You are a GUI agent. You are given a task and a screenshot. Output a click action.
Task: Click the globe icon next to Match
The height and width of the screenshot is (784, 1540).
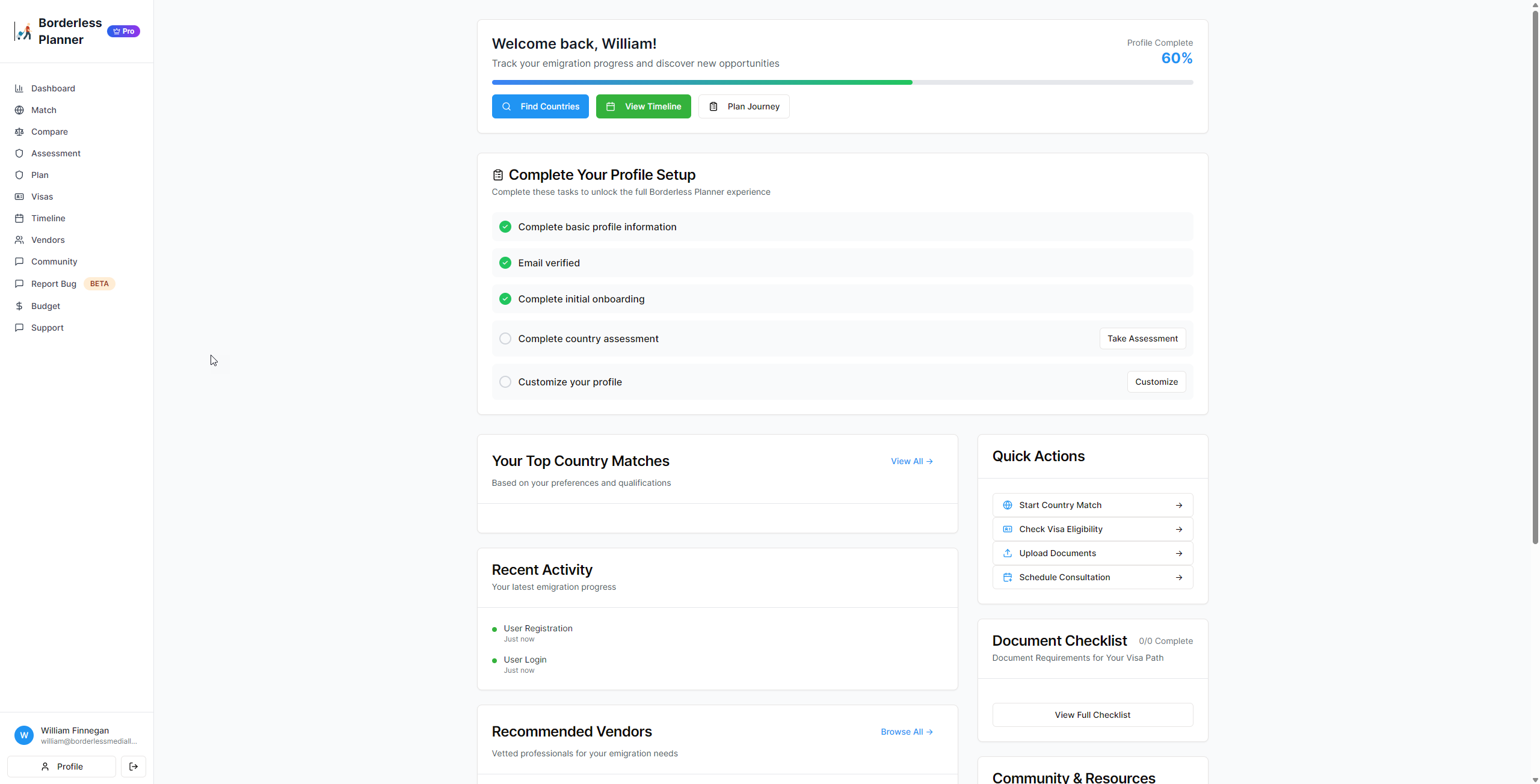coord(19,110)
